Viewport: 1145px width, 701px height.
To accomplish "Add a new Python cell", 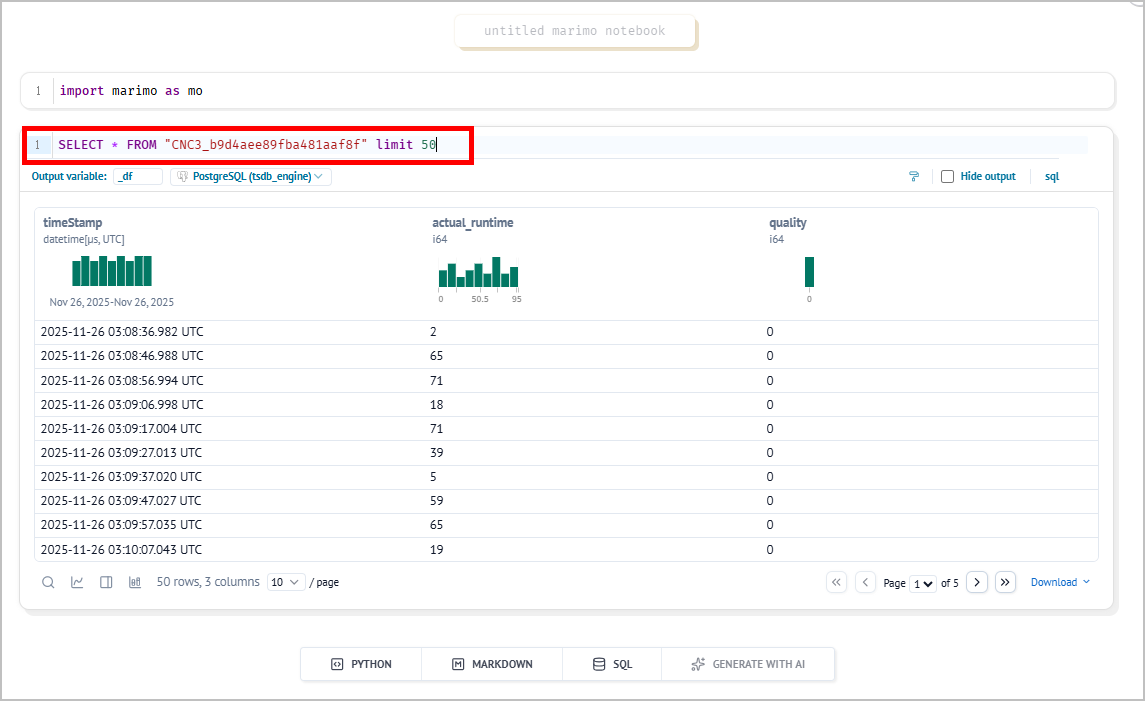I will pos(361,664).
